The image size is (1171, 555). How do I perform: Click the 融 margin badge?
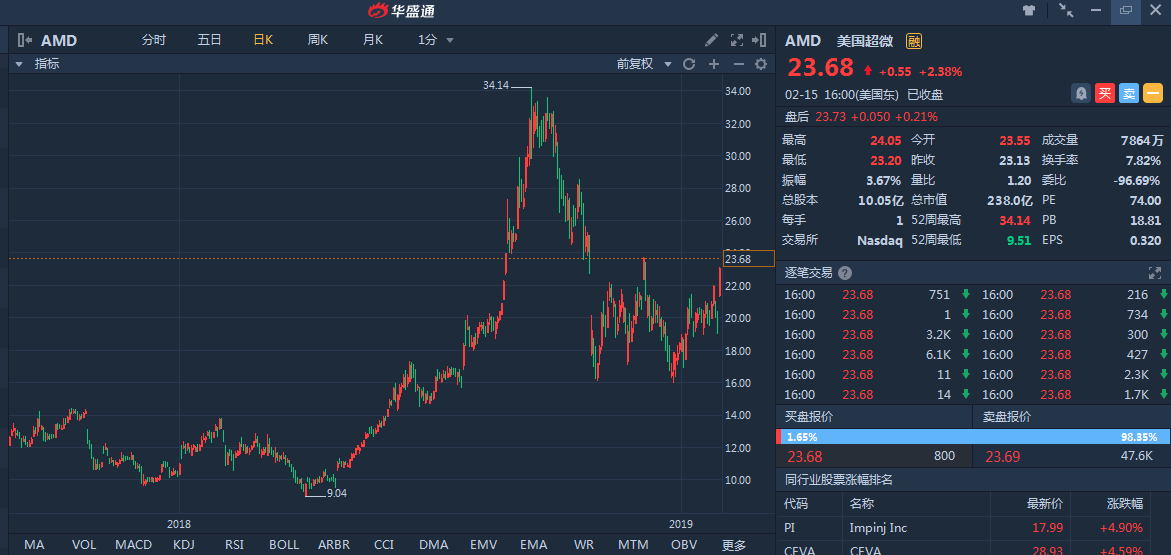[913, 41]
